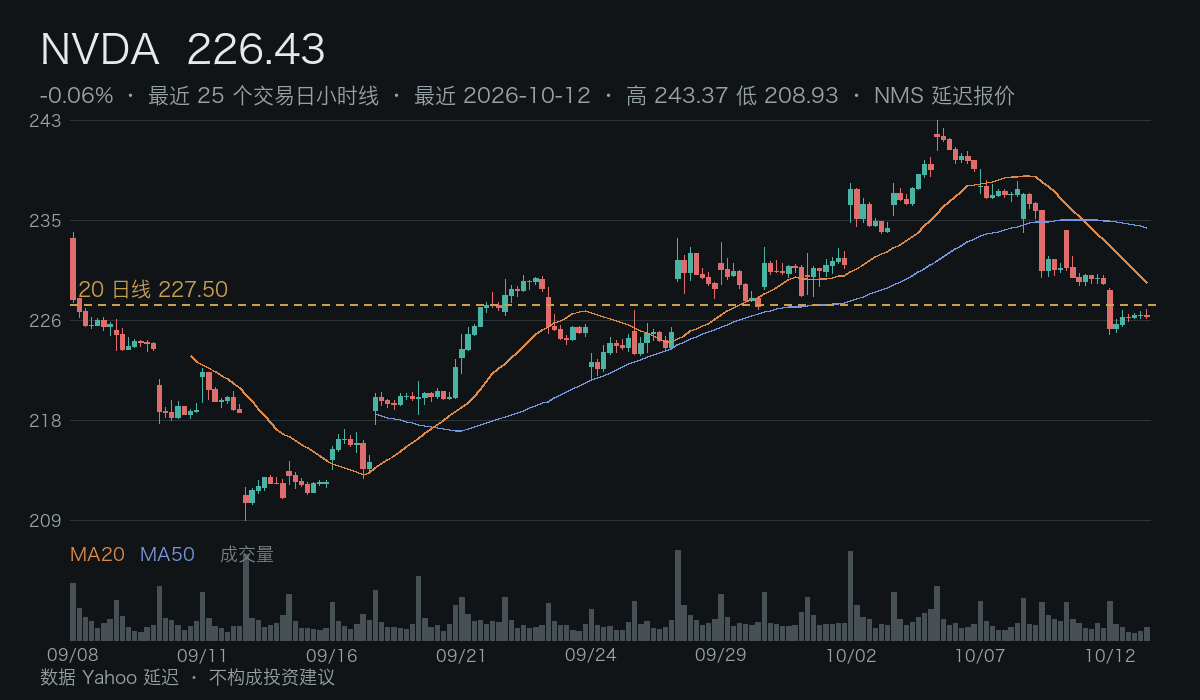Click the current price 226.43
The width and height of the screenshot is (1200, 700).
click(256, 50)
